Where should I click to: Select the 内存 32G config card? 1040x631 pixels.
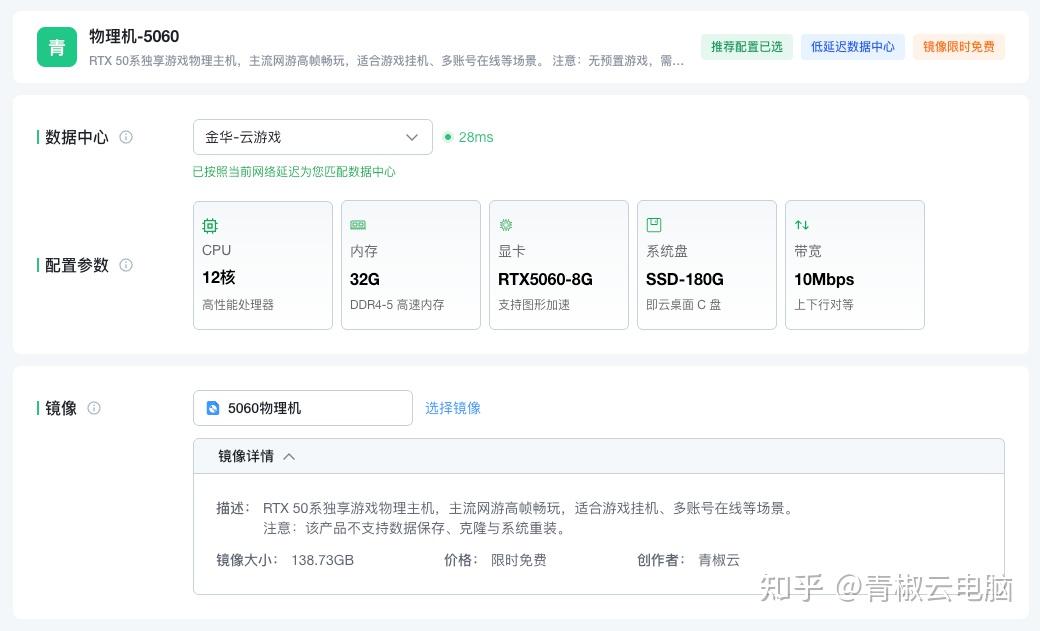[x=411, y=265]
